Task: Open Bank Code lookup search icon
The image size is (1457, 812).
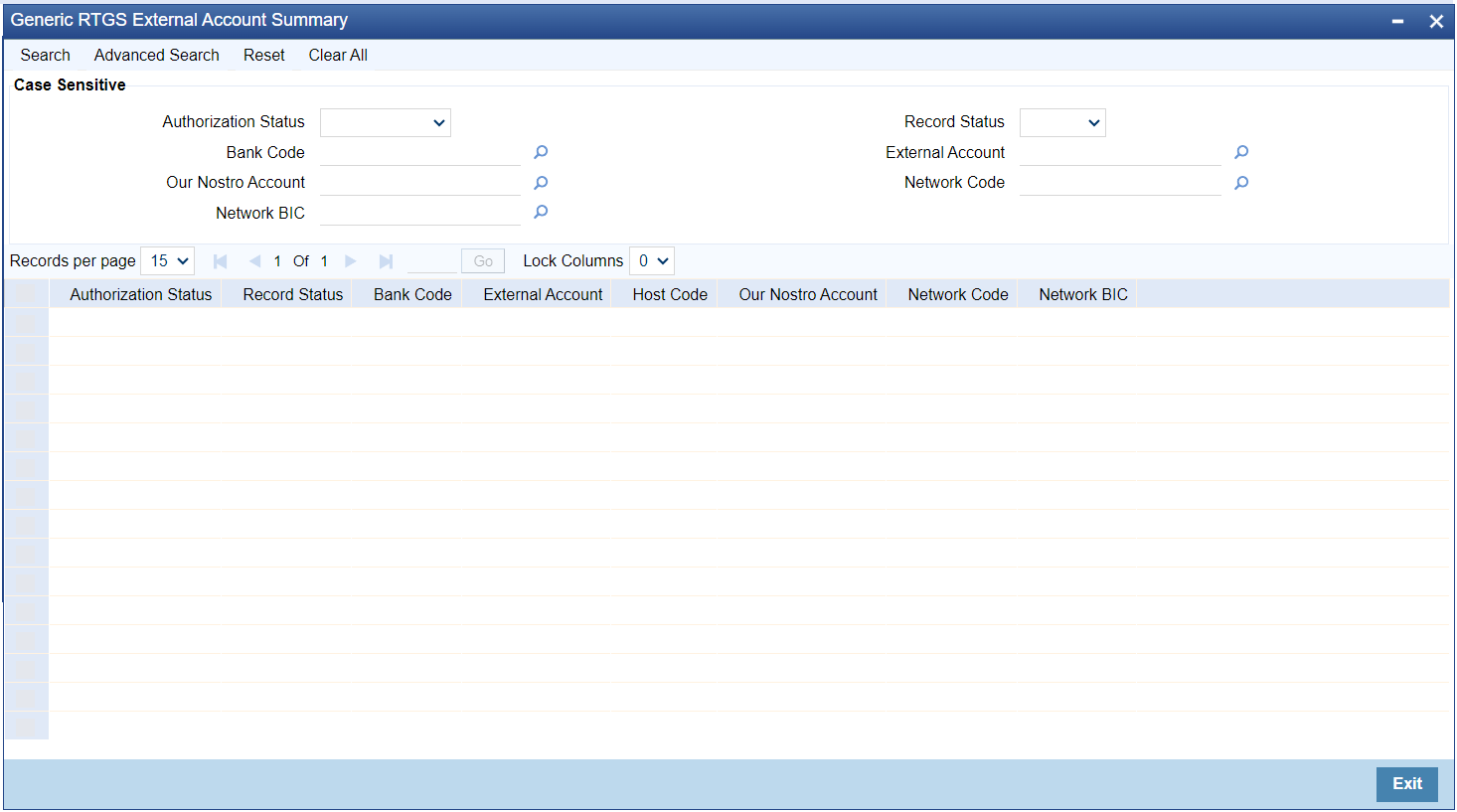Action: [541, 152]
